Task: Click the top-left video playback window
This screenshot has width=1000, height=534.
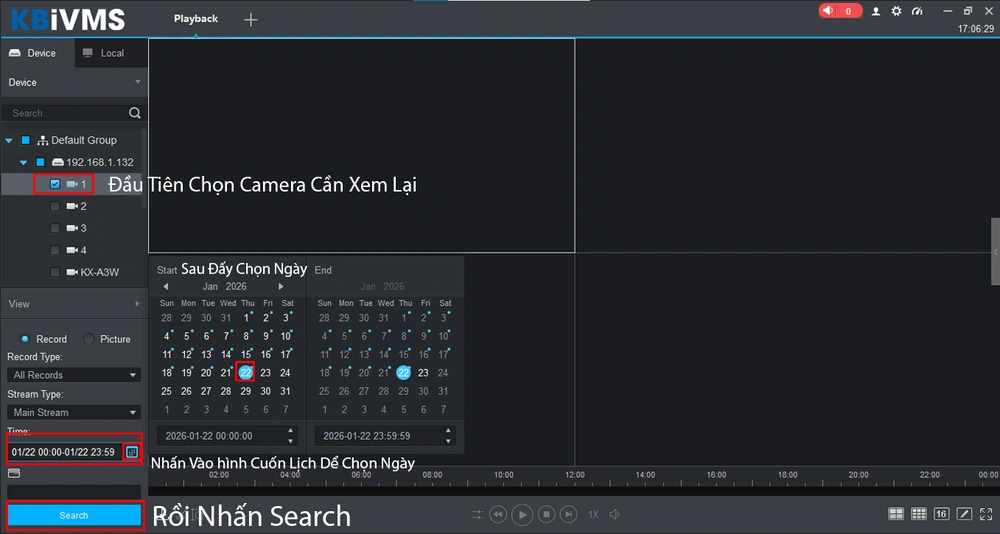Action: pos(362,145)
